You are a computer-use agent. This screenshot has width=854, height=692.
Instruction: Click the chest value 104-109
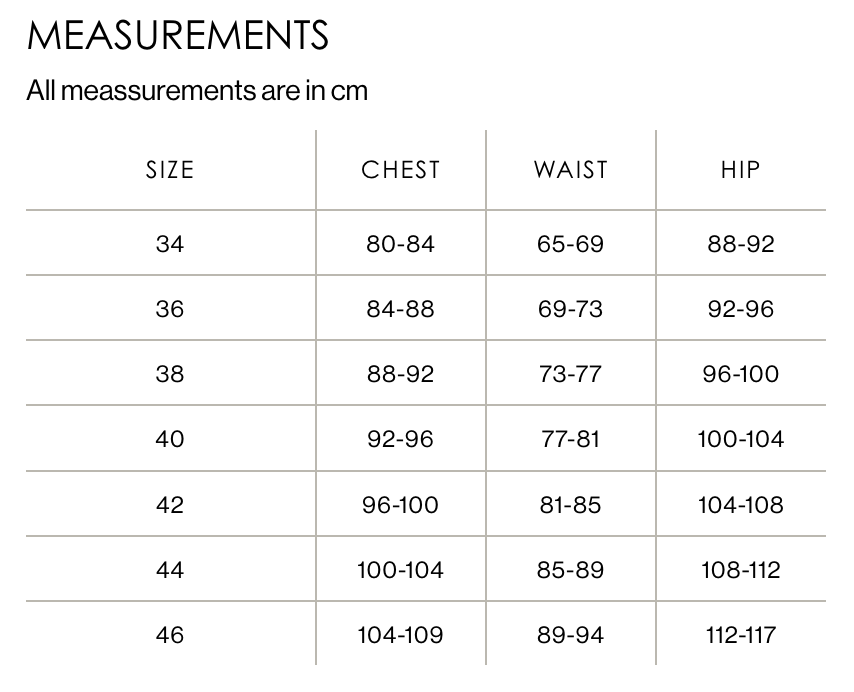[x=400, y=635]
